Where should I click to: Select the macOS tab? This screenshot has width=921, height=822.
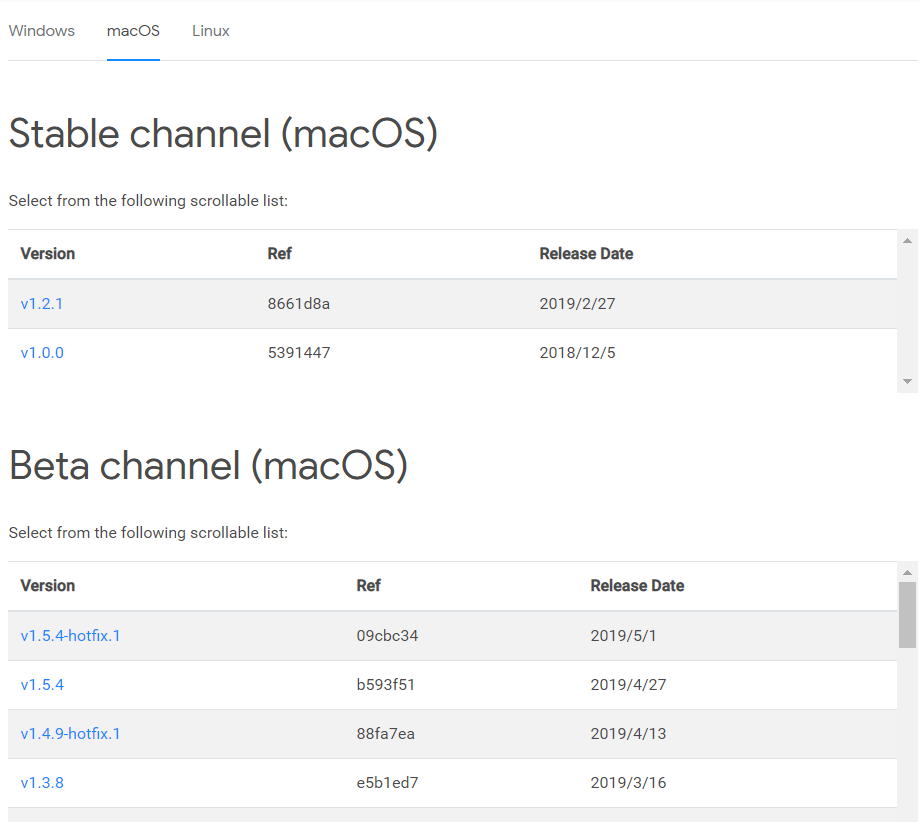(x=133, y=31)
